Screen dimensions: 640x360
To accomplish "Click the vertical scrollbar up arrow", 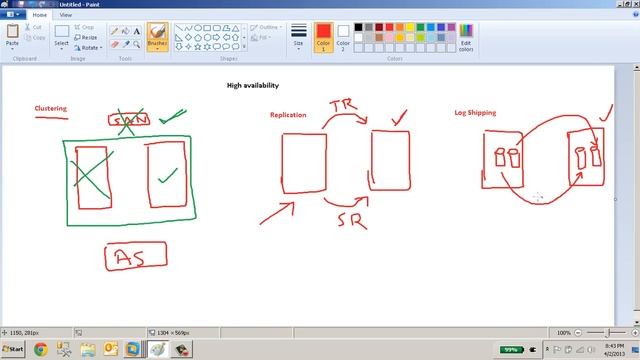I will pyautogui.click(x=637, y=68).
